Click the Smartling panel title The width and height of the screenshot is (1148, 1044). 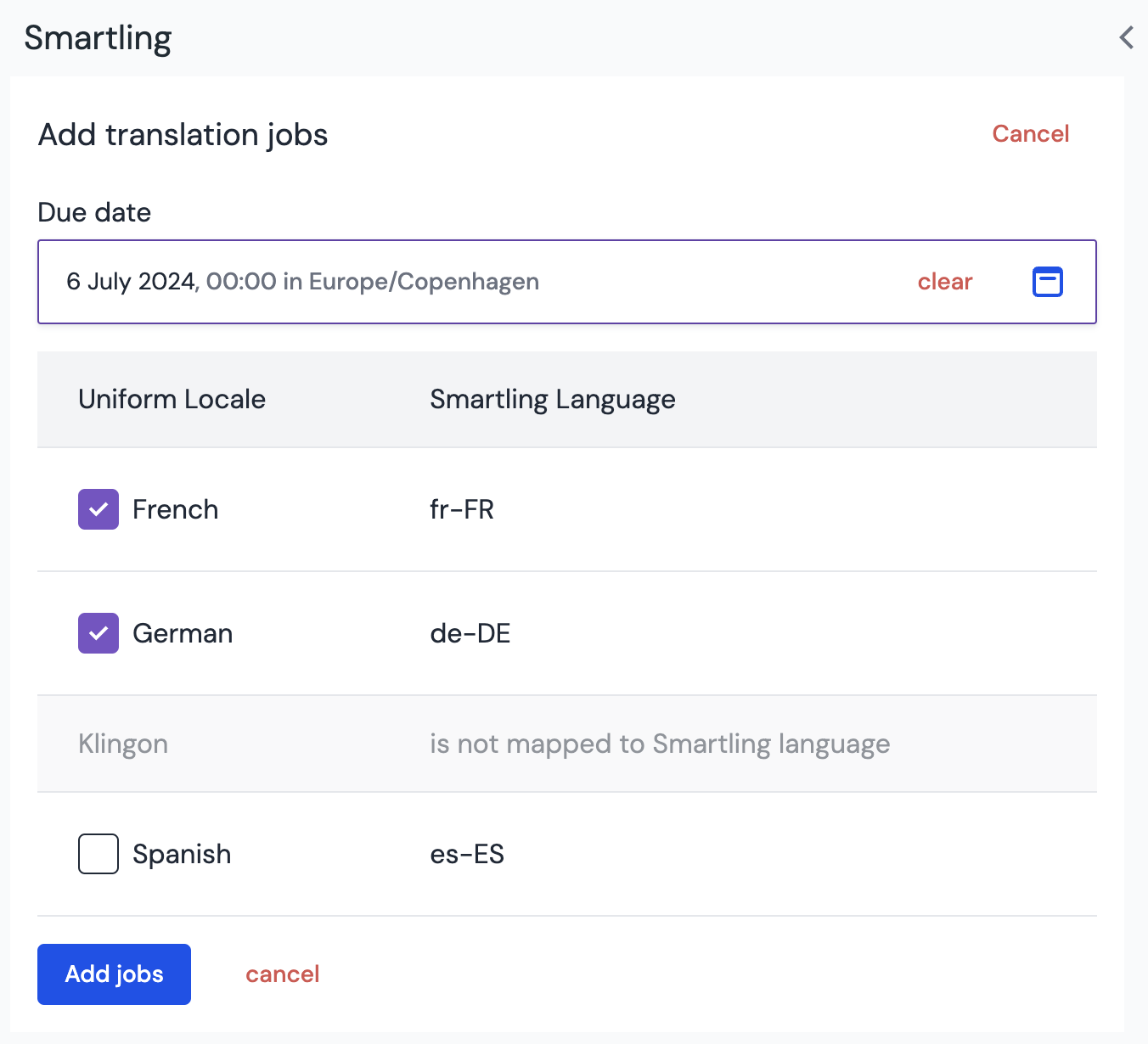(98, 38)
